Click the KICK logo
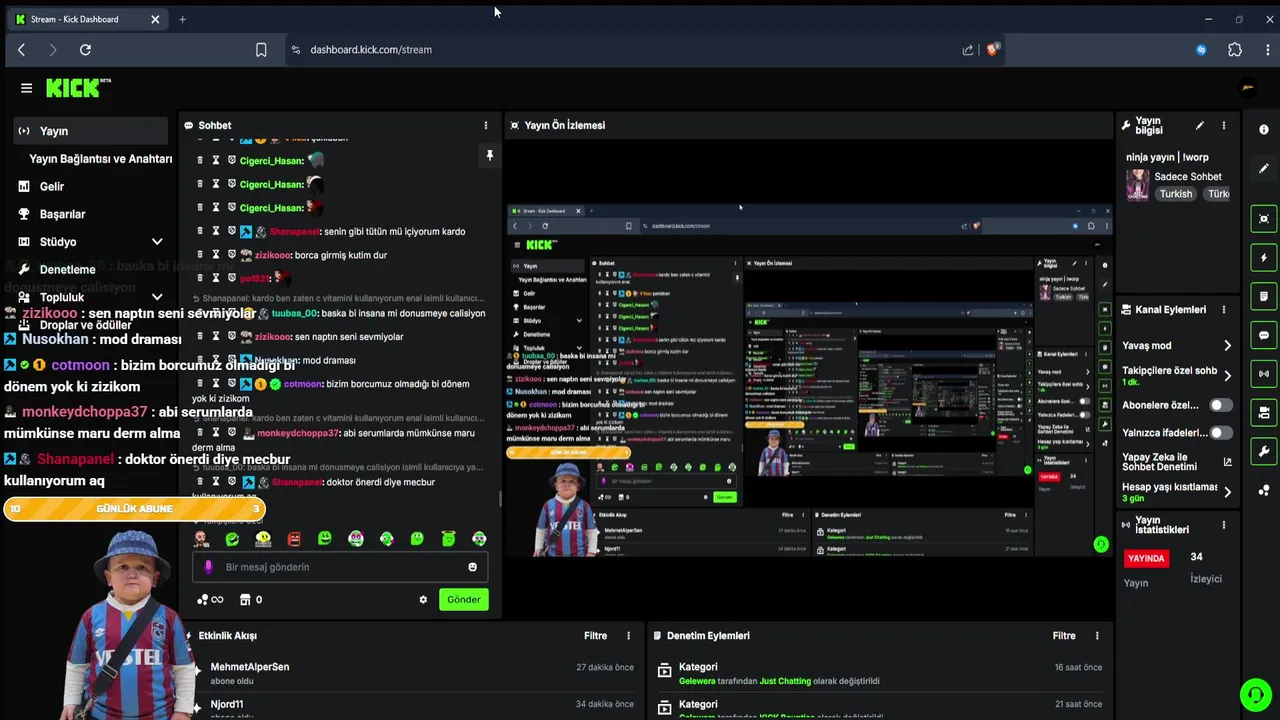1280x720 pixels. tap(78, 88)
